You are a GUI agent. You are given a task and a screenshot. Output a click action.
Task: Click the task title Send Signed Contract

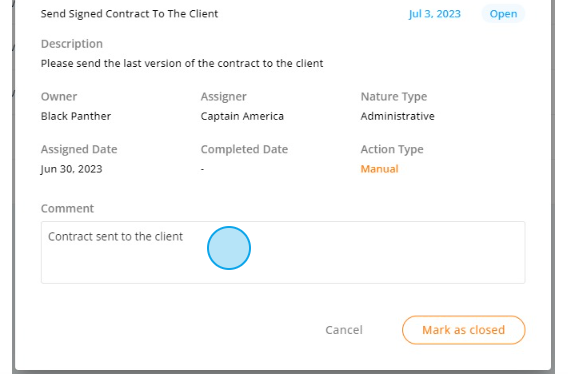coord(129,14)
